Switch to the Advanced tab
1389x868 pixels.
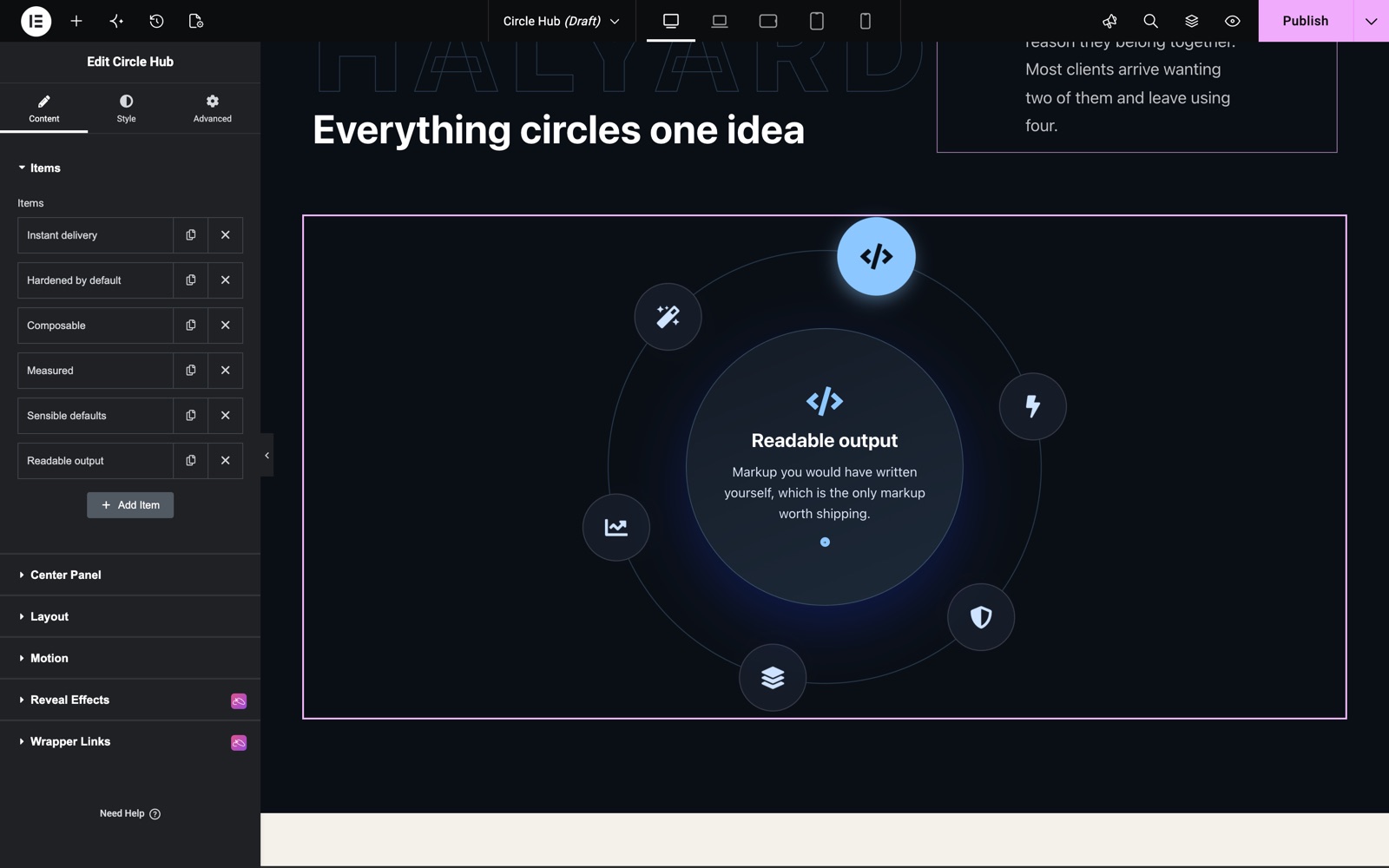click(x=213, y=108)
